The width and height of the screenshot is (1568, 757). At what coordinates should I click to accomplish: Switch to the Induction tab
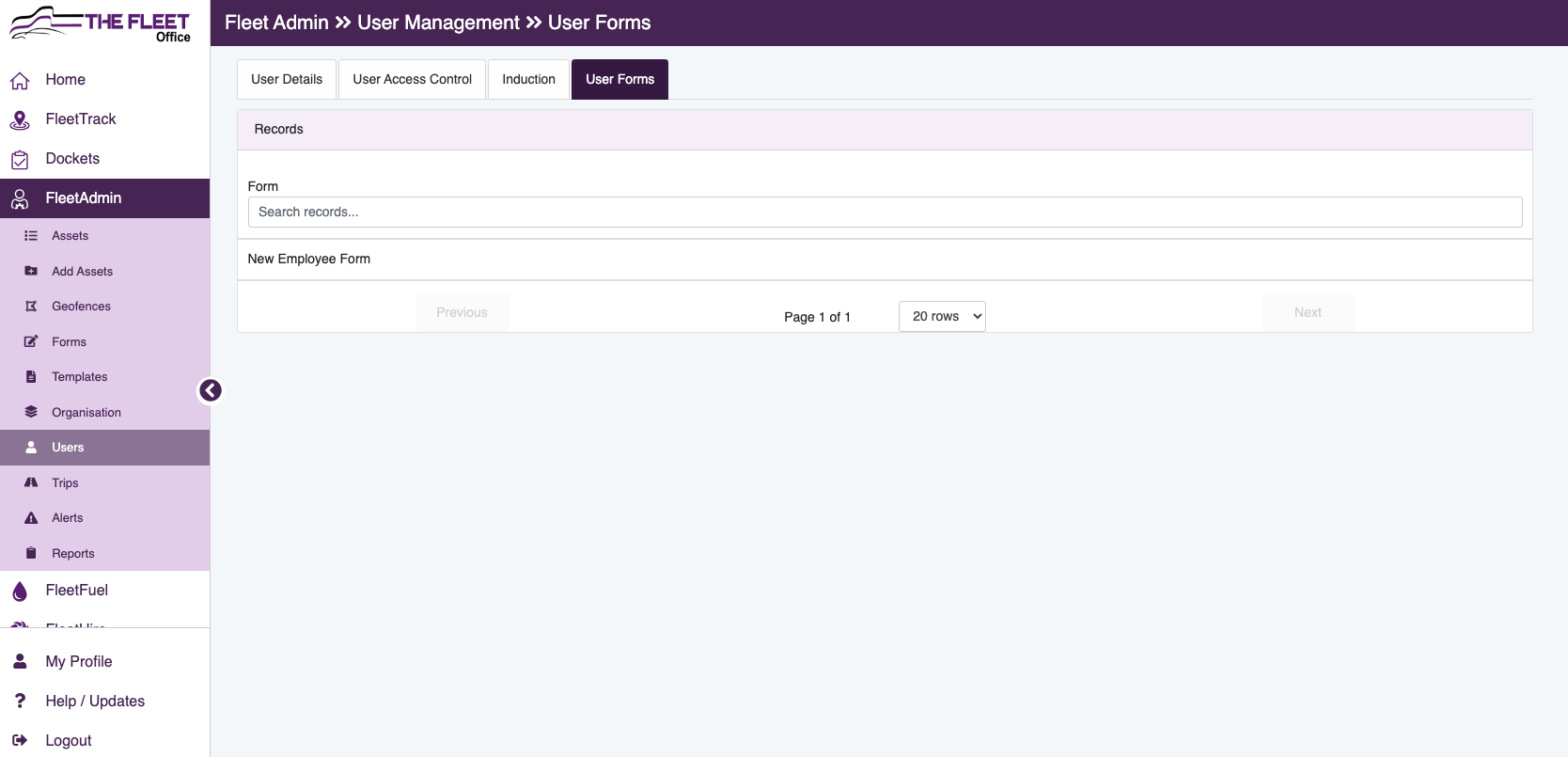(528, 79)
